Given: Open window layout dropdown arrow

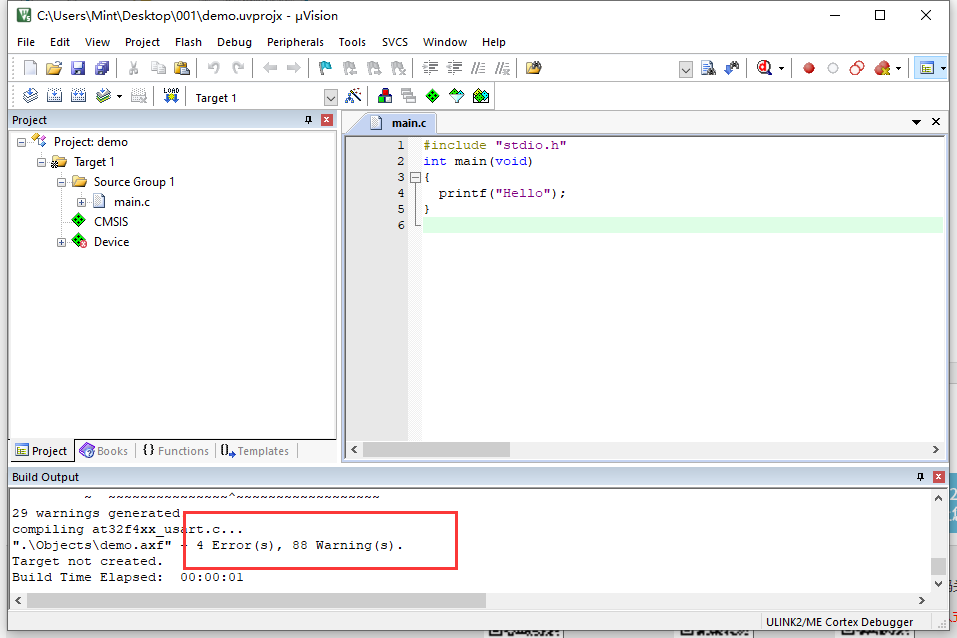Looking at the screenshot, I should (943, 68).
